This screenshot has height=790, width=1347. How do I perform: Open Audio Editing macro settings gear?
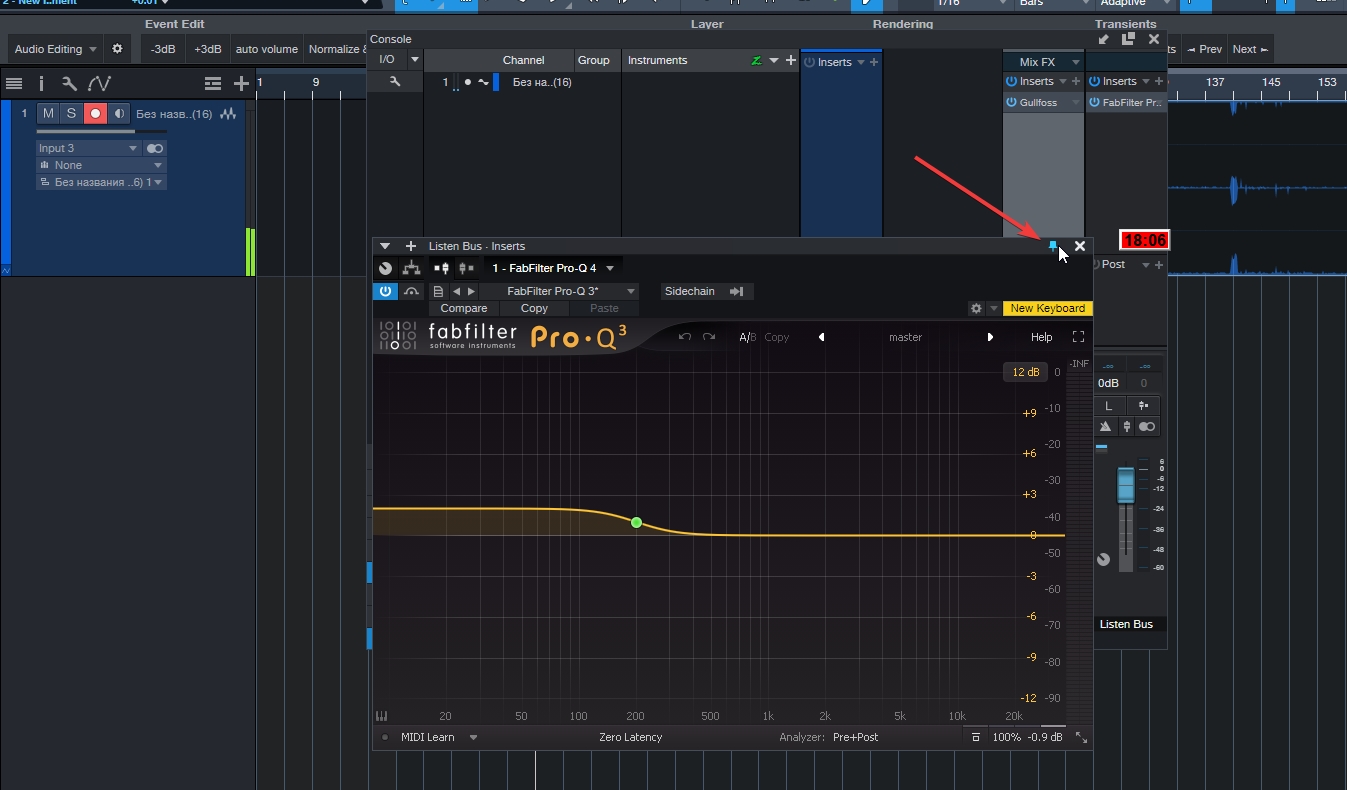point(117,49)
